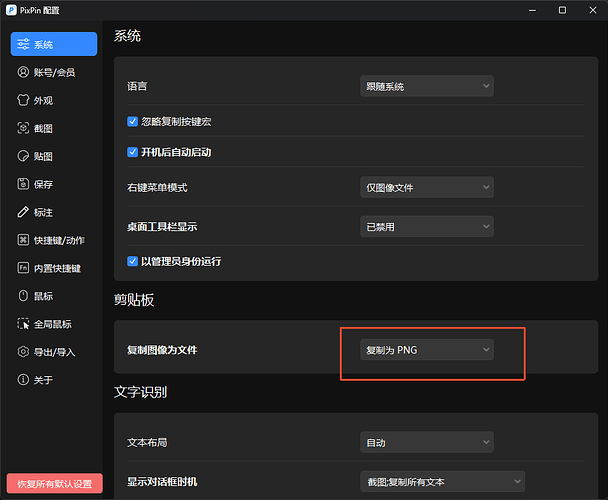
Task: Click the 保存 disk icon
Action: tap(23, 184)
